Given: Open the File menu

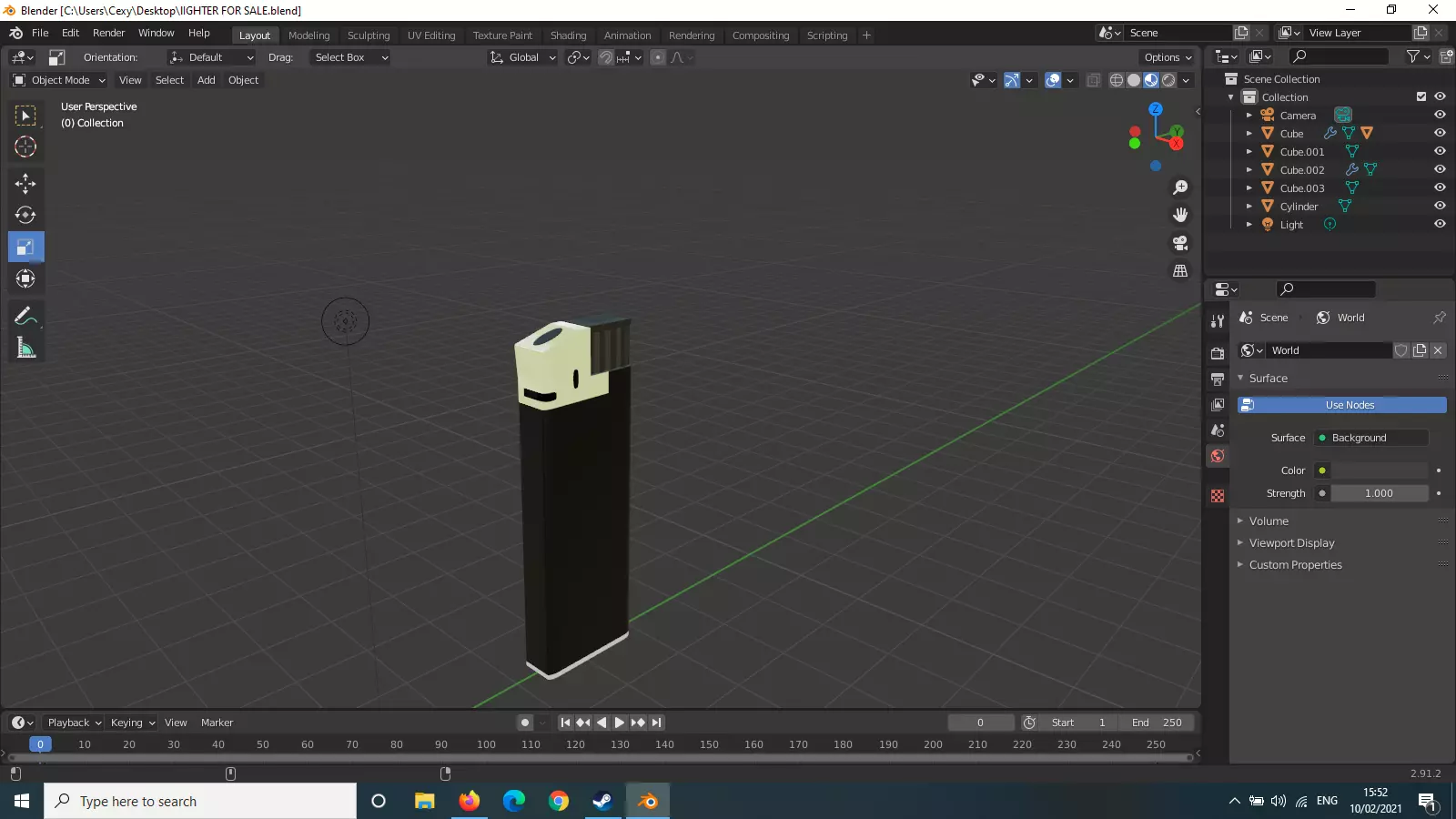Looking at the screenshot, I should pyautogui.click(x=40, y=33).
